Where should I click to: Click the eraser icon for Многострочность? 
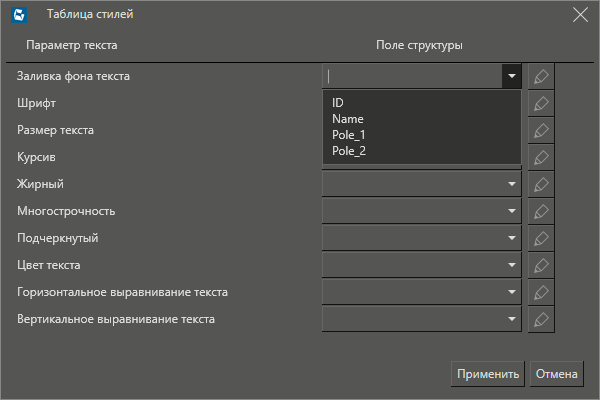pyautogui.click(x=541, y=211)
